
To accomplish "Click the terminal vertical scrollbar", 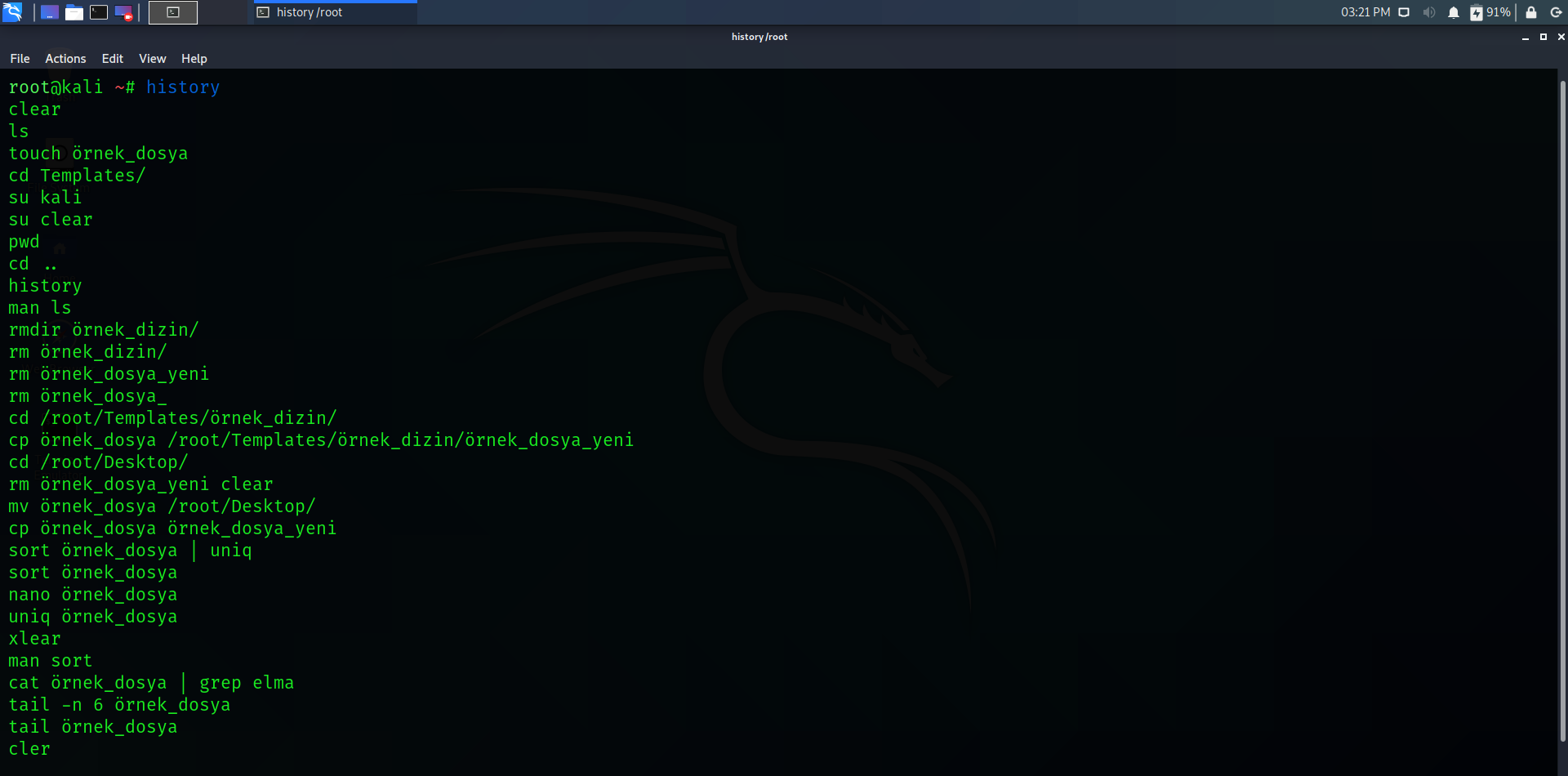I will coord(1562,408).
